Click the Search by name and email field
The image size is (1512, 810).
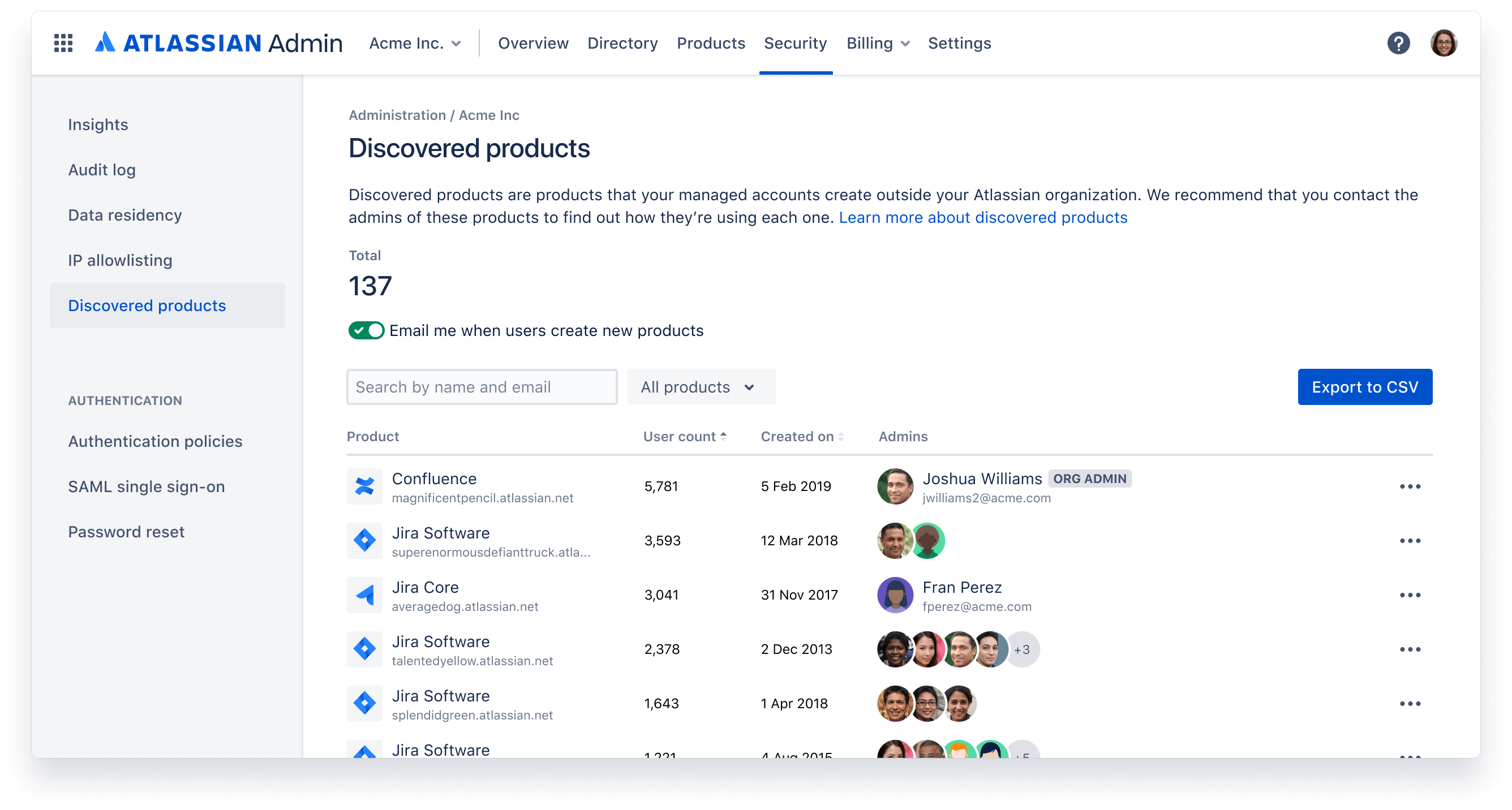tap(482, 387)
